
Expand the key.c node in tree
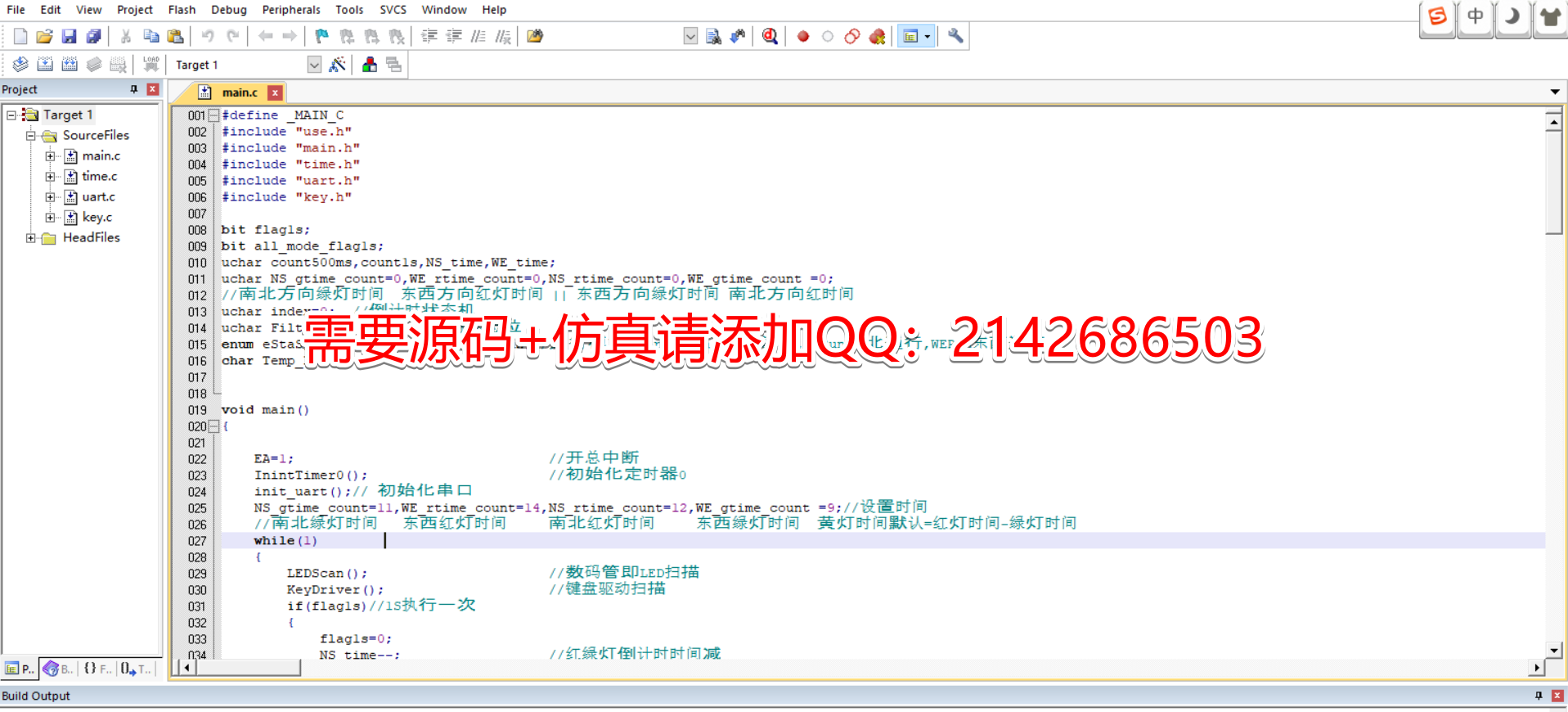[51, 218]
